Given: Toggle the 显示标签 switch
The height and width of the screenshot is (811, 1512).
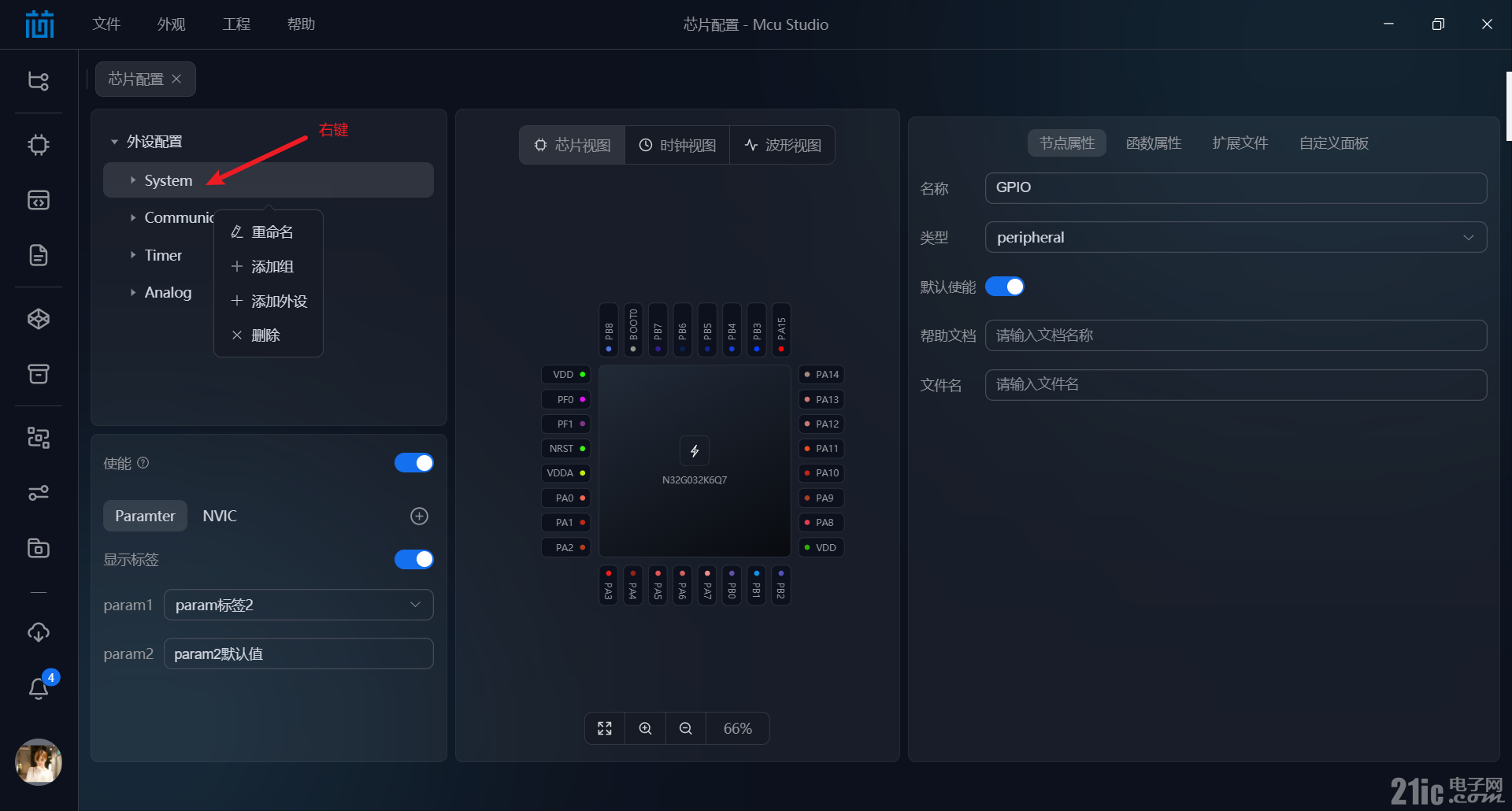Looking at the screenshot, I should [414, 559].
